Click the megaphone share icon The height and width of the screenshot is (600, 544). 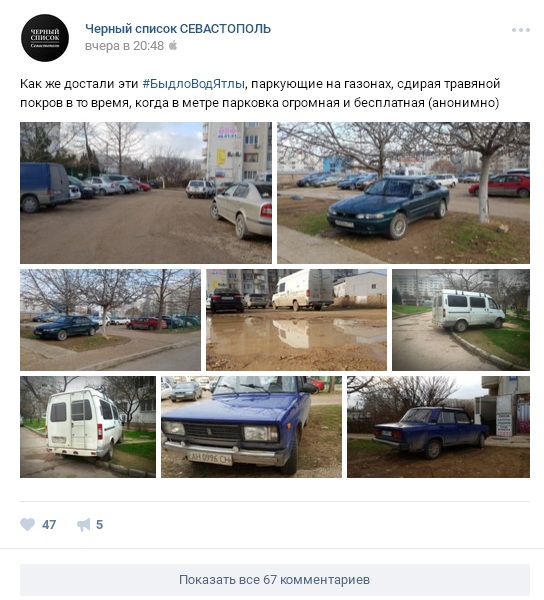click(x=83, y=524)
